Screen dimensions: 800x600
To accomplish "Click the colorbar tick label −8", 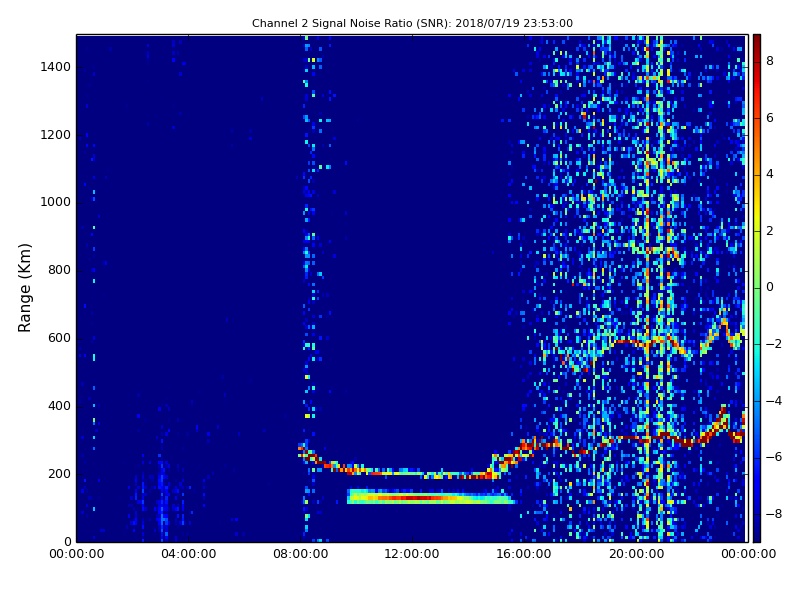I will click(774, 514).
